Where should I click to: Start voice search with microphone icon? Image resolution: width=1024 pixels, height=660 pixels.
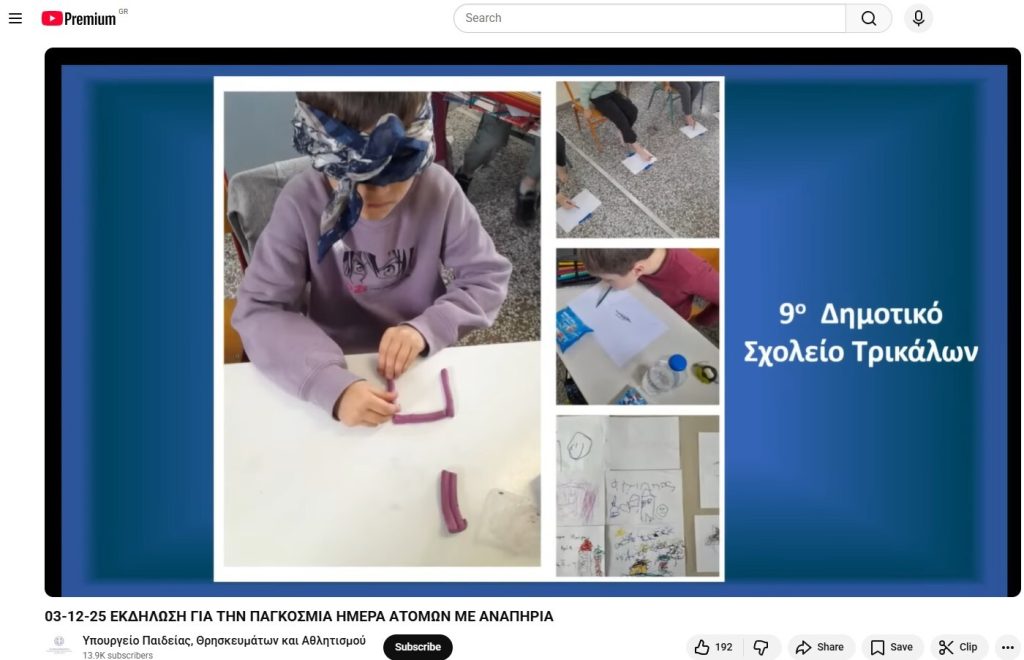tap(918, 18)
